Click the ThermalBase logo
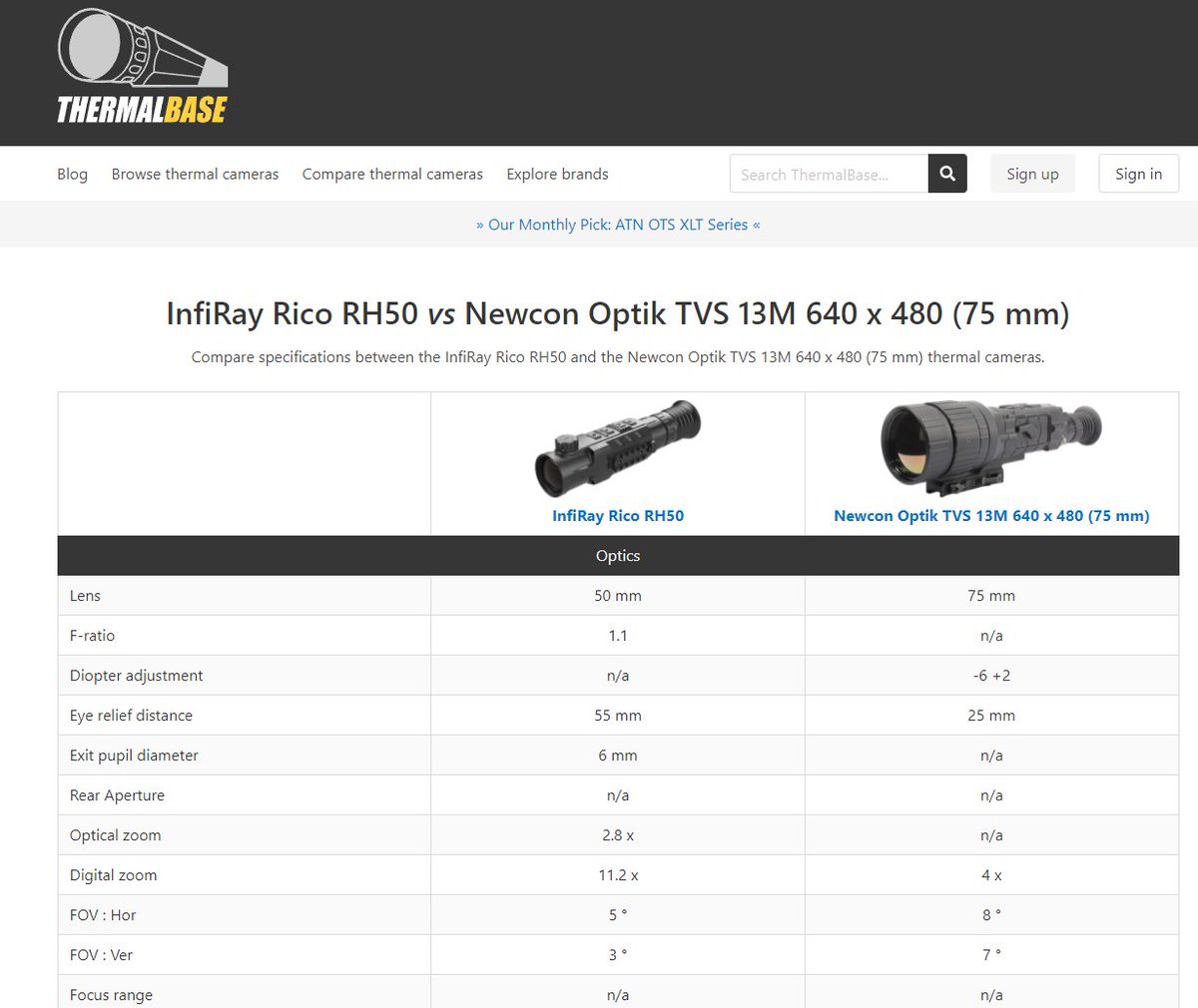The height and width of the screenshot is (1008, 1198). [x=142, y=67]
